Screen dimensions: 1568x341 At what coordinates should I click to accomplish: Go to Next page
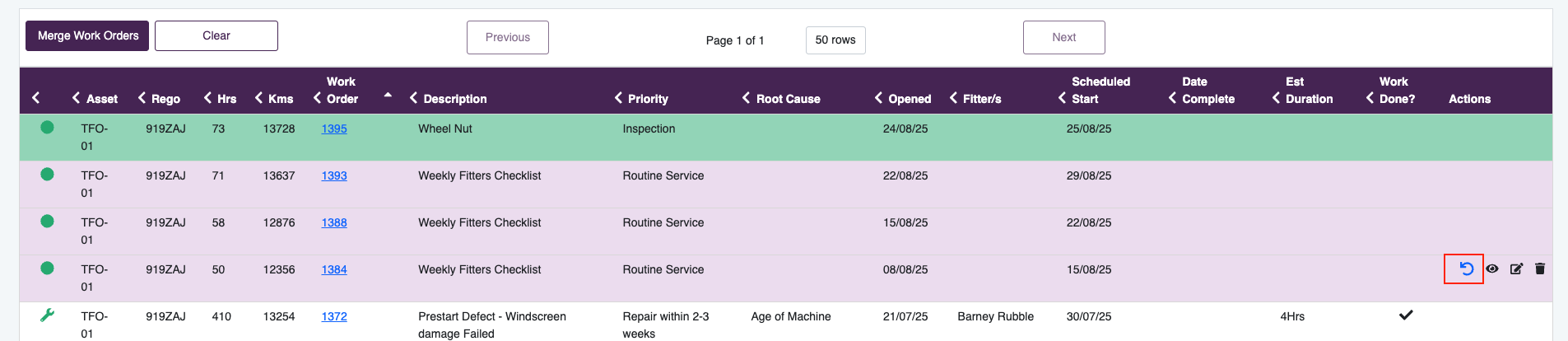point(1064,37)
